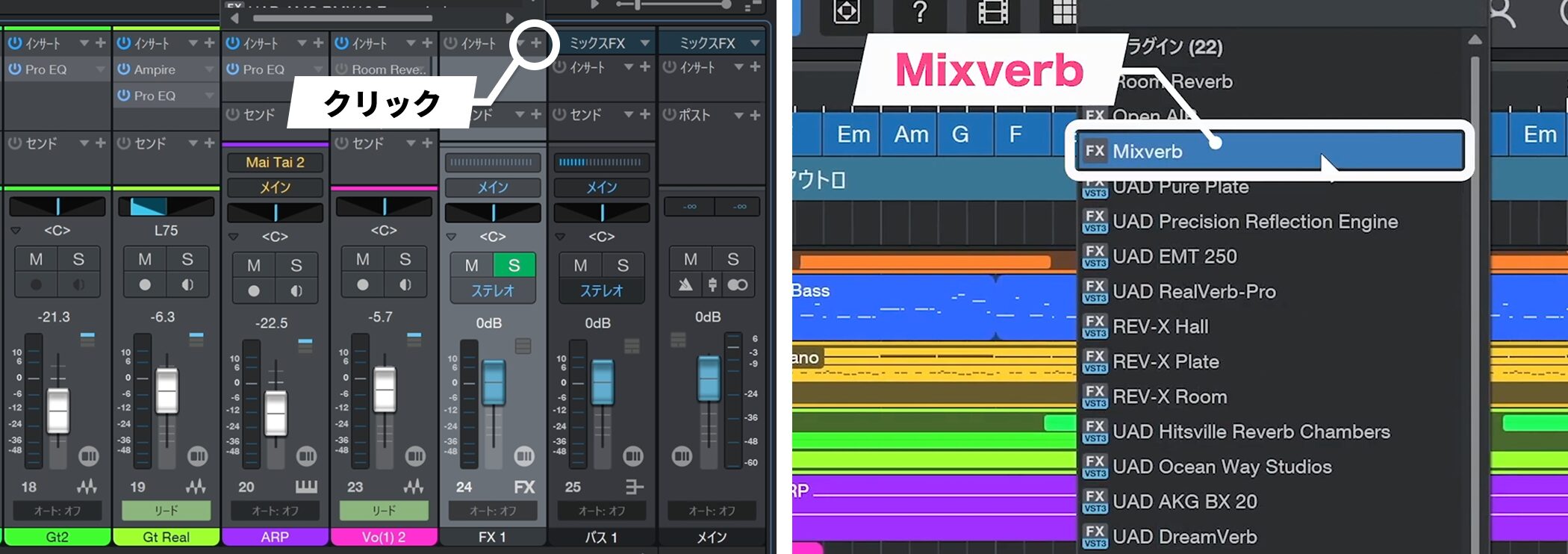Toggle solo on FX 1 channel
The image size is (1568, 554).
(x=514, y=265)
